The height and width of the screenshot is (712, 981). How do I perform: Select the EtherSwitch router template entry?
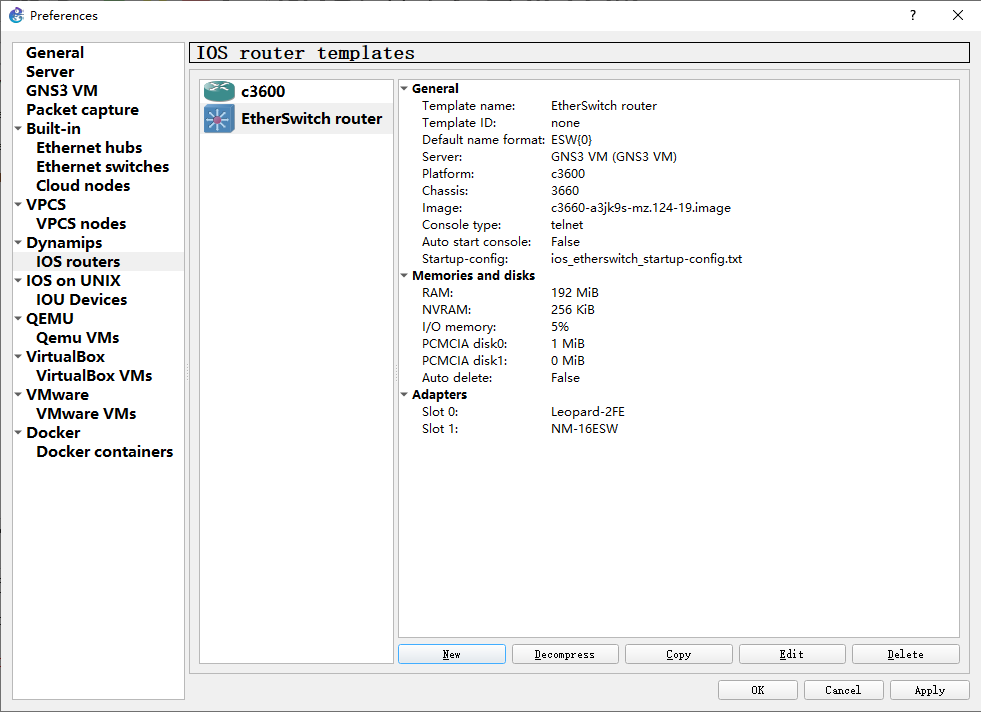click(297, 118)
